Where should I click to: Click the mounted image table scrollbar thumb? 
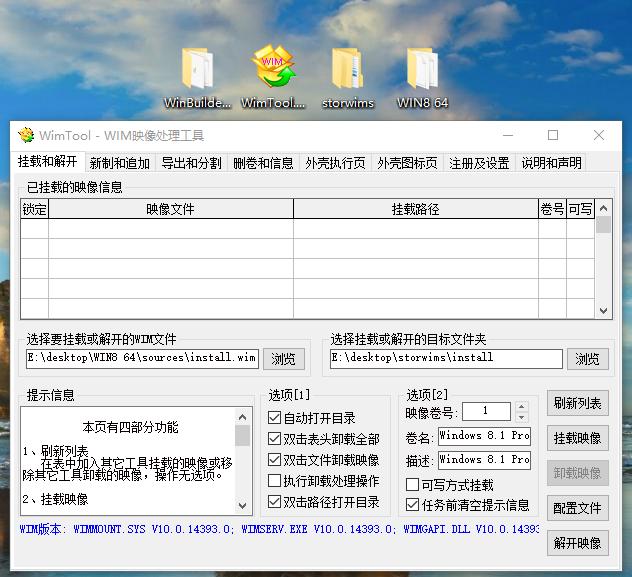[603, 225]
